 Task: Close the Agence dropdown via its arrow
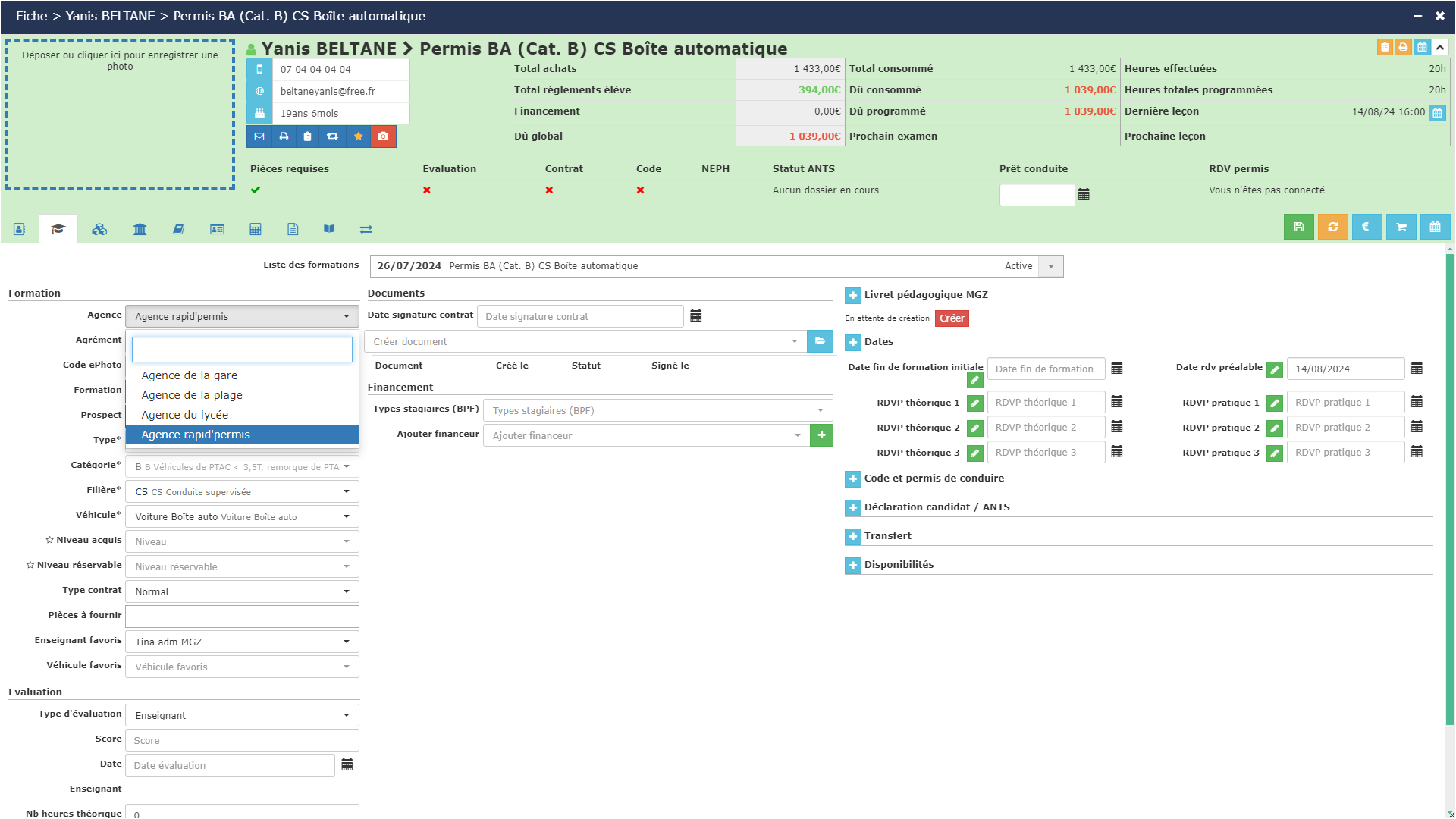(347, 316)
